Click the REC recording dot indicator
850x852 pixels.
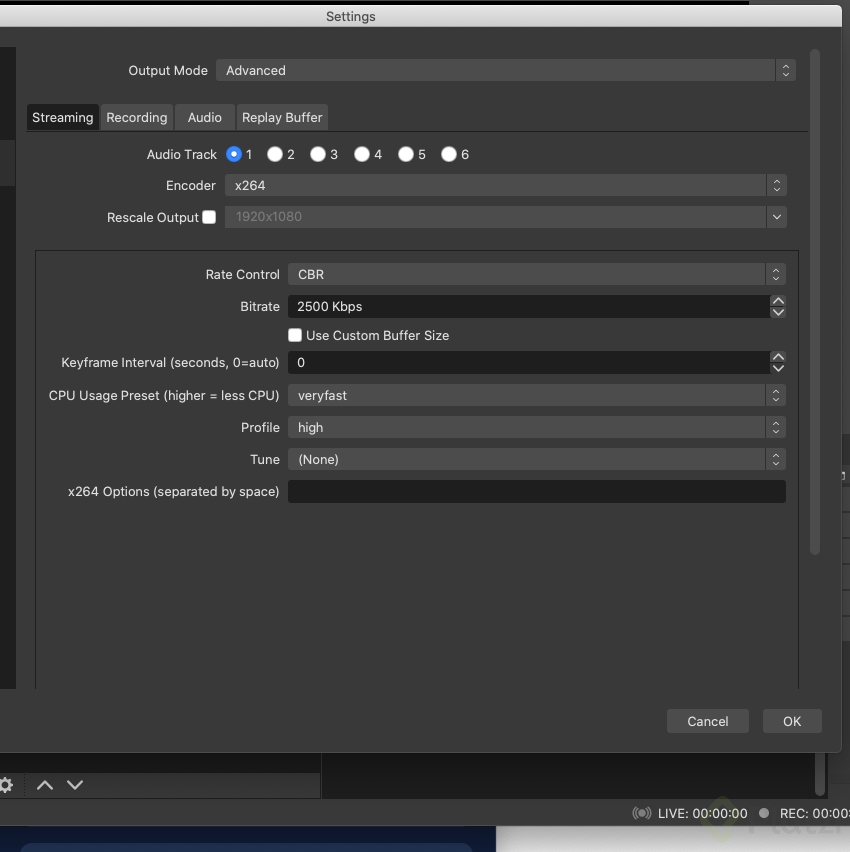coord(764,813)
